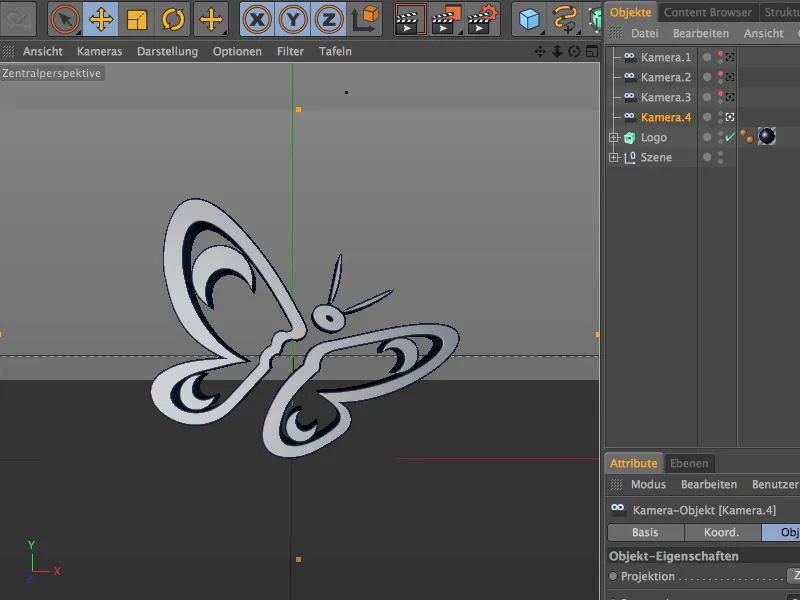The height and width of the screenshot is (600, 800).
Task: Open the spline tools icon
Action: 565,19
